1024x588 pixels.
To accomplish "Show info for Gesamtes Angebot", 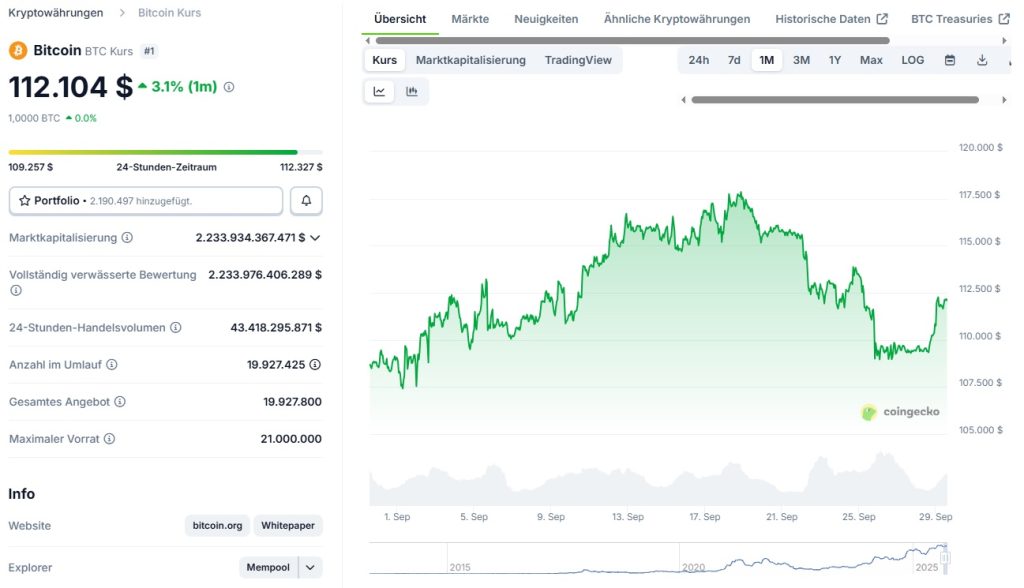I will pyautogui.click(x=120, y=402).
